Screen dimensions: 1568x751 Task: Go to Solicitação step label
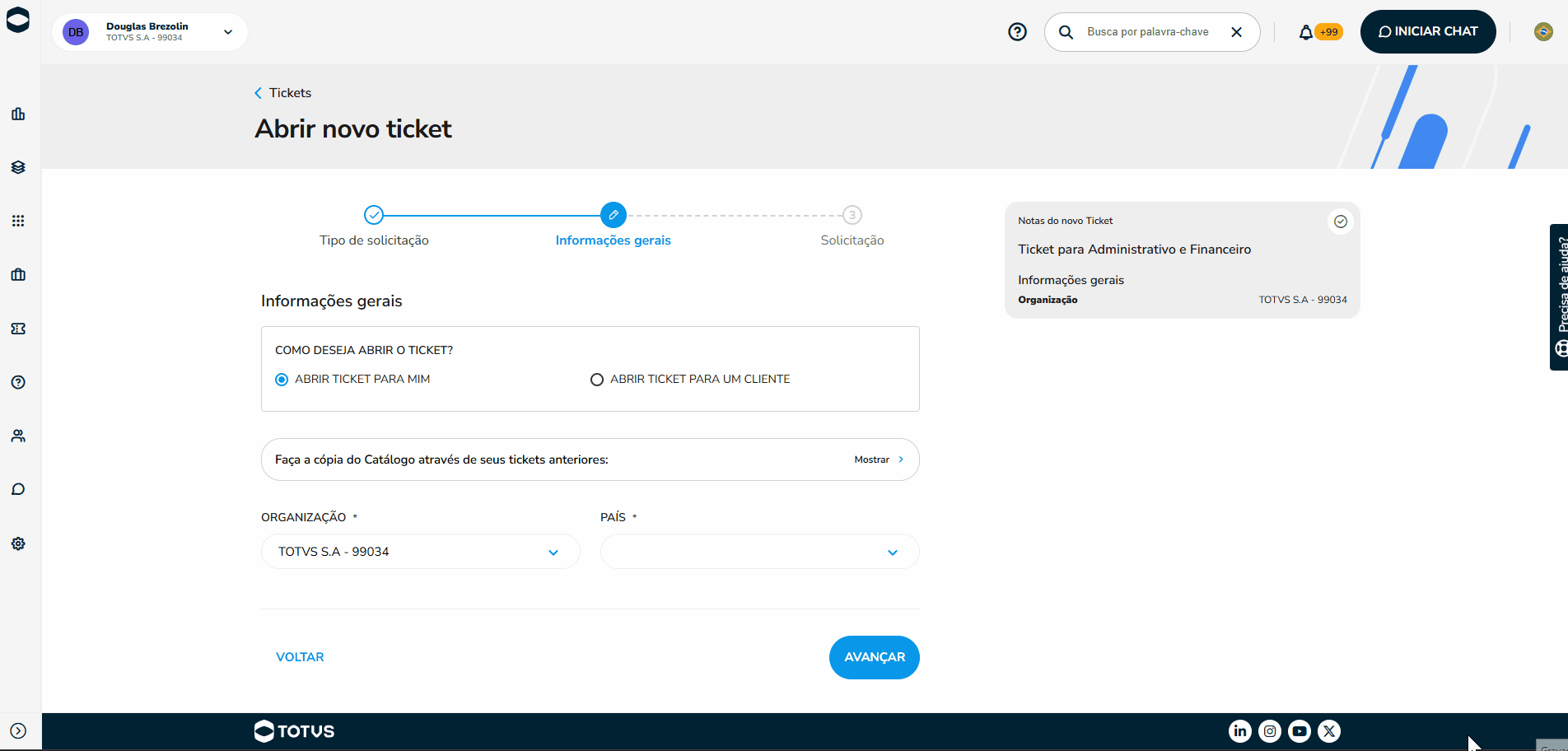852,240
